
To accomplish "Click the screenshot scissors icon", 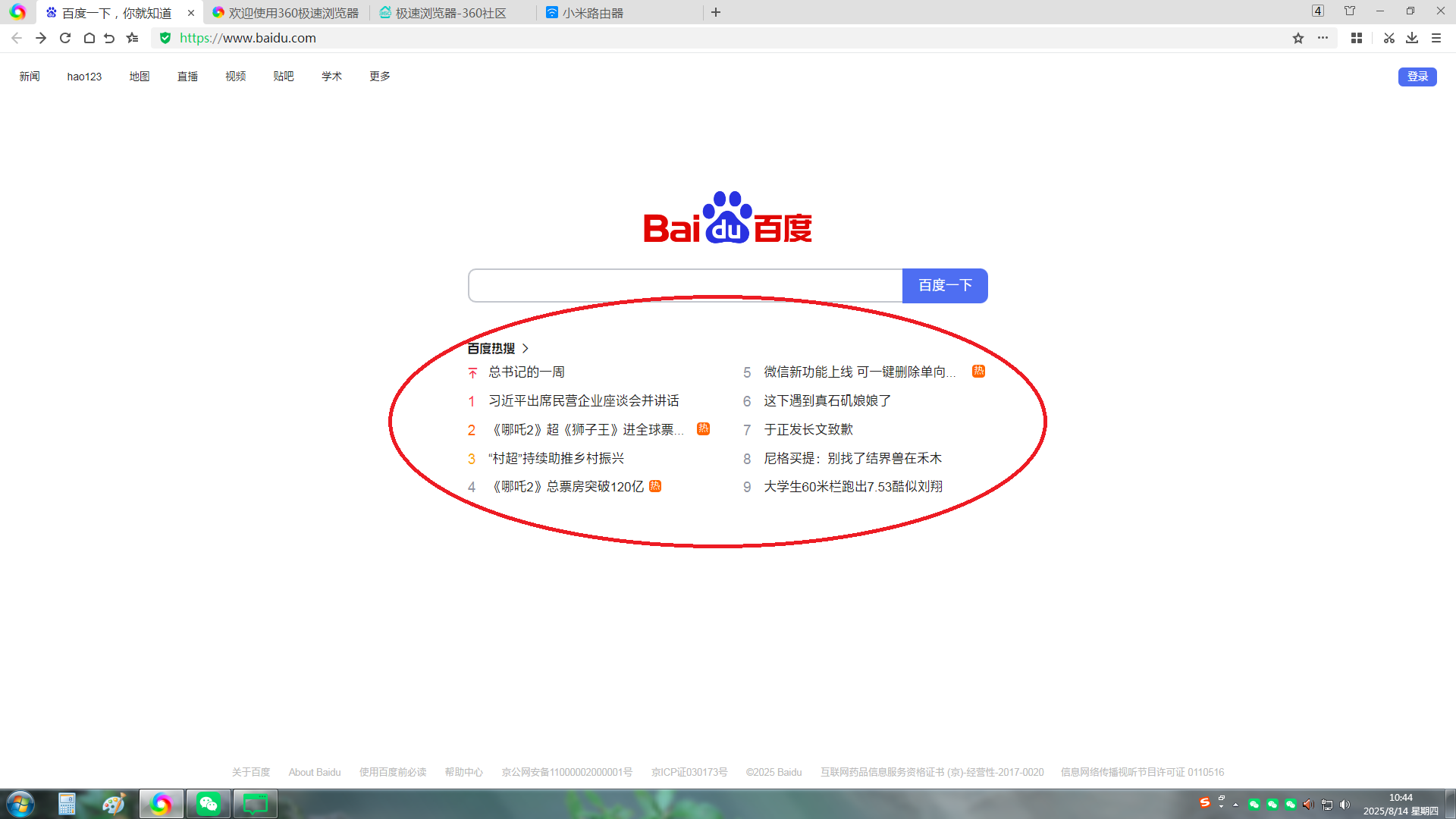I will point(1389,38).
